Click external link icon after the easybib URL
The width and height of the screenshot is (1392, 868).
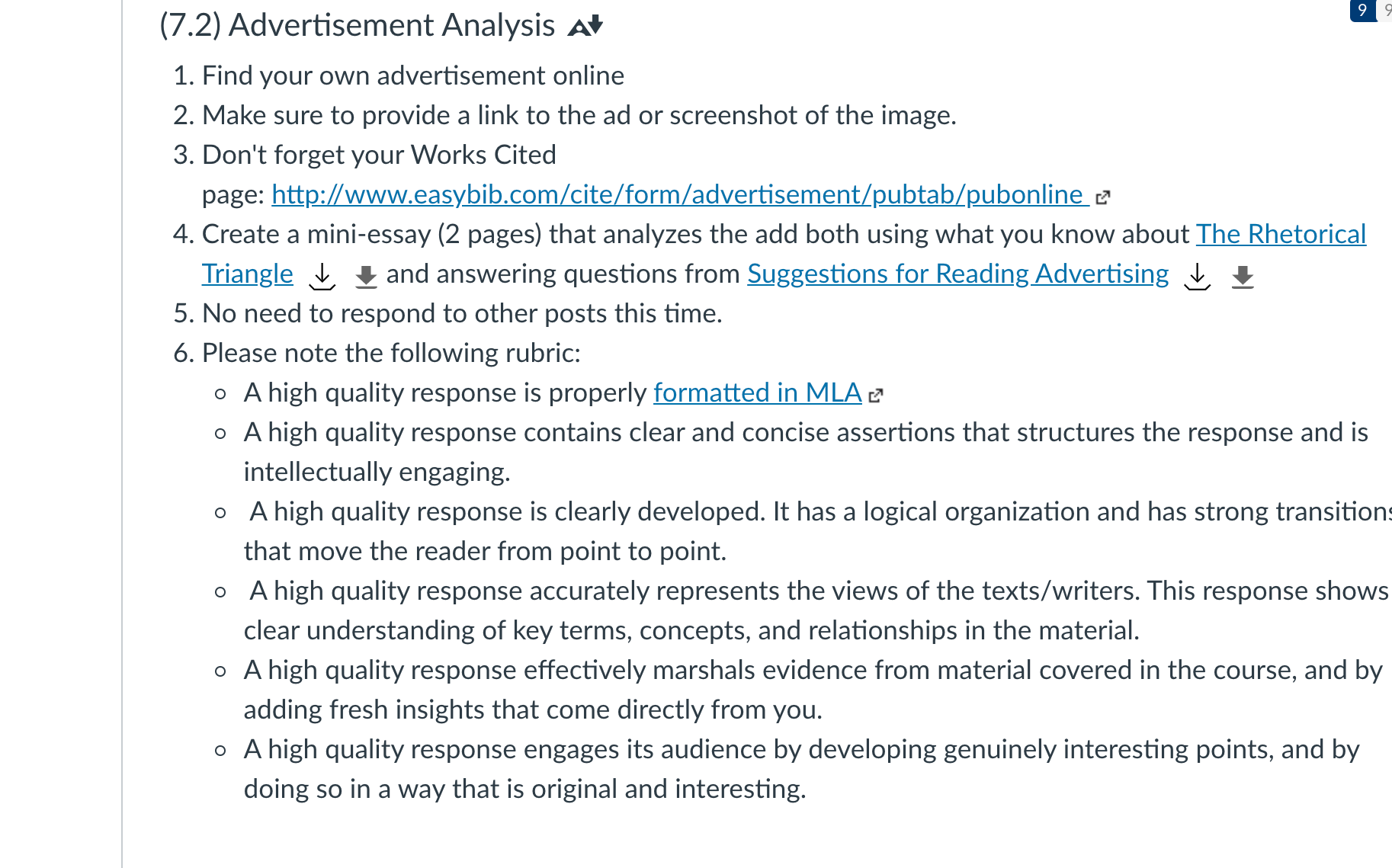point(1102,197)
